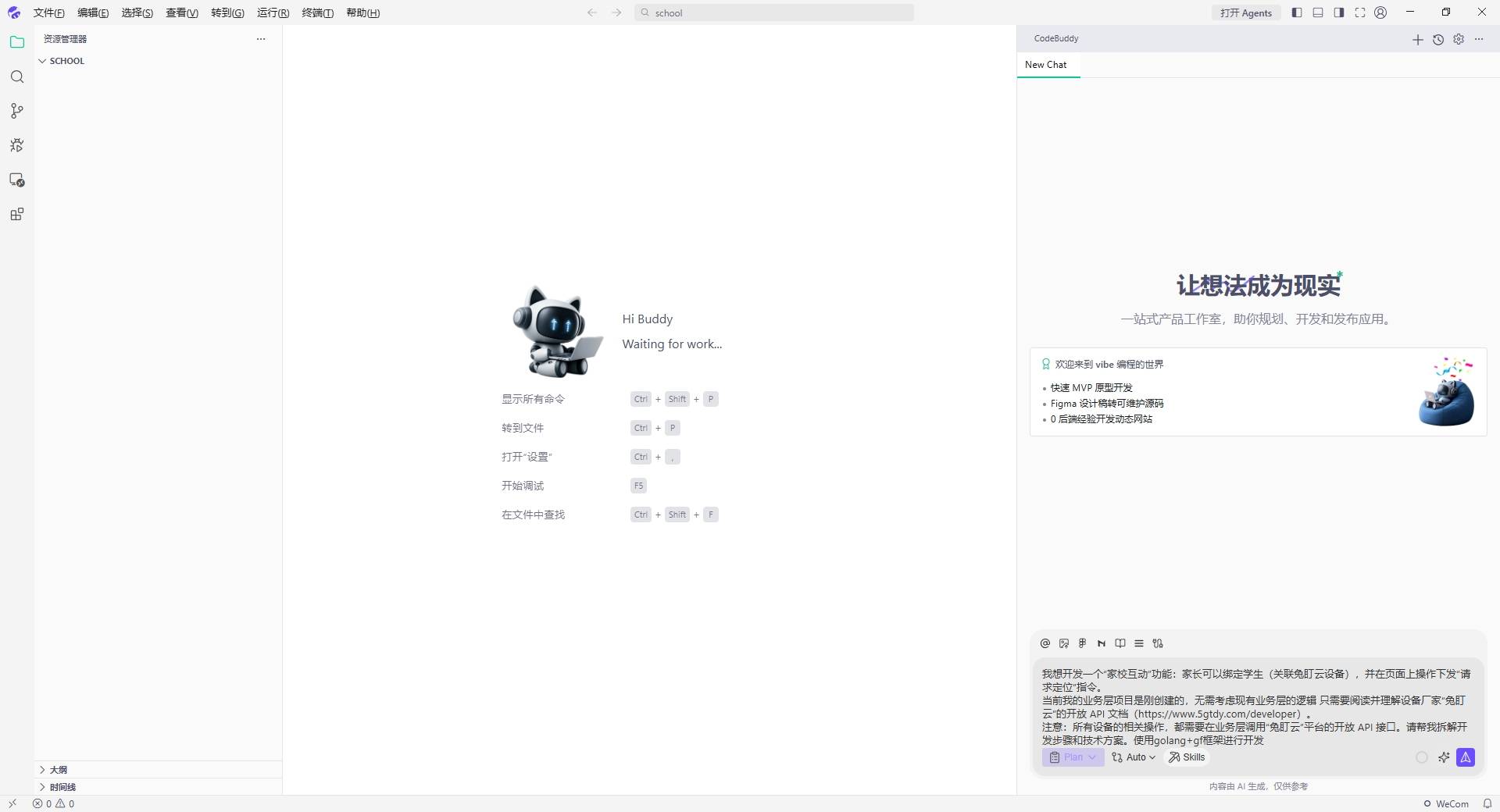Open the Extensions view
This screenshot has height=812, width=1500.
(17, 214)
